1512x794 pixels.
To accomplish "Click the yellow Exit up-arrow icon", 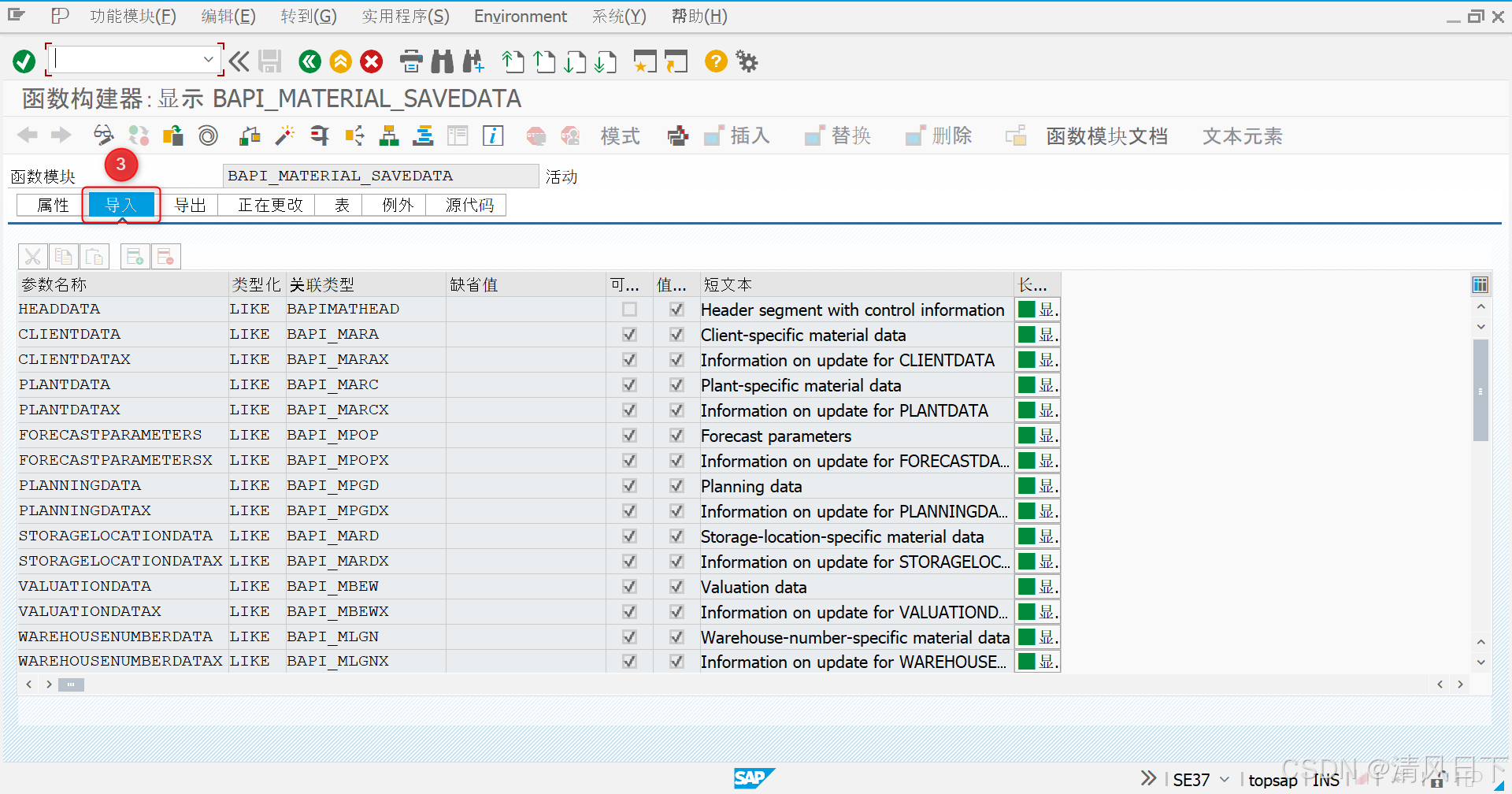I will [341, 61].
